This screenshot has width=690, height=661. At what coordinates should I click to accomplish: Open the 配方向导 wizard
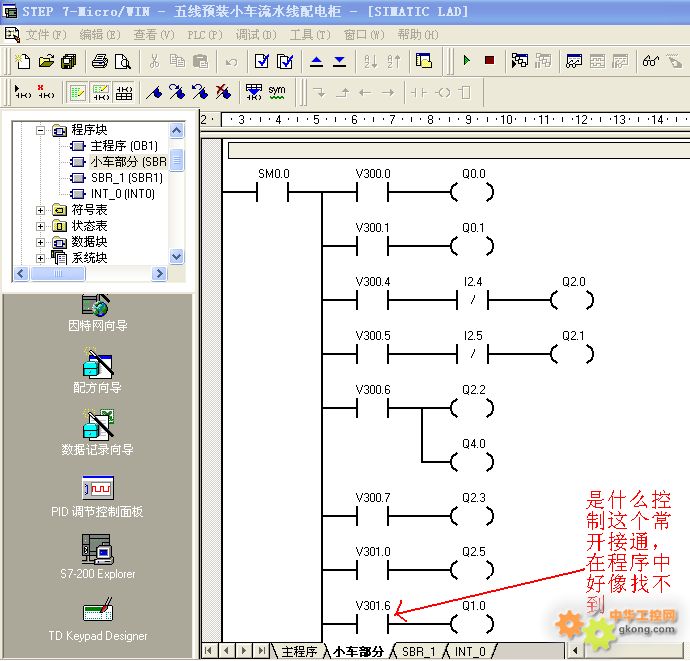pos(97,371)
